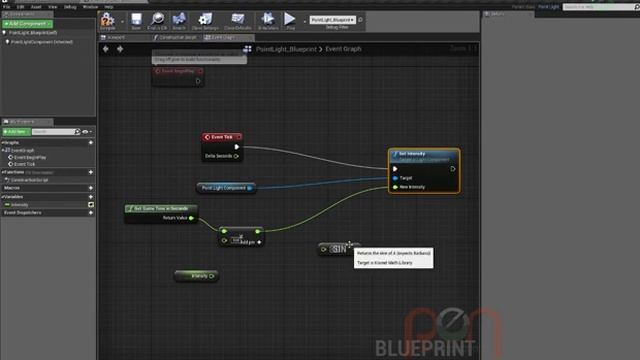The image size is (640, 360).
Task: Select PointLightComponent (Inherited) in Components
Action: tap(41, 42)
